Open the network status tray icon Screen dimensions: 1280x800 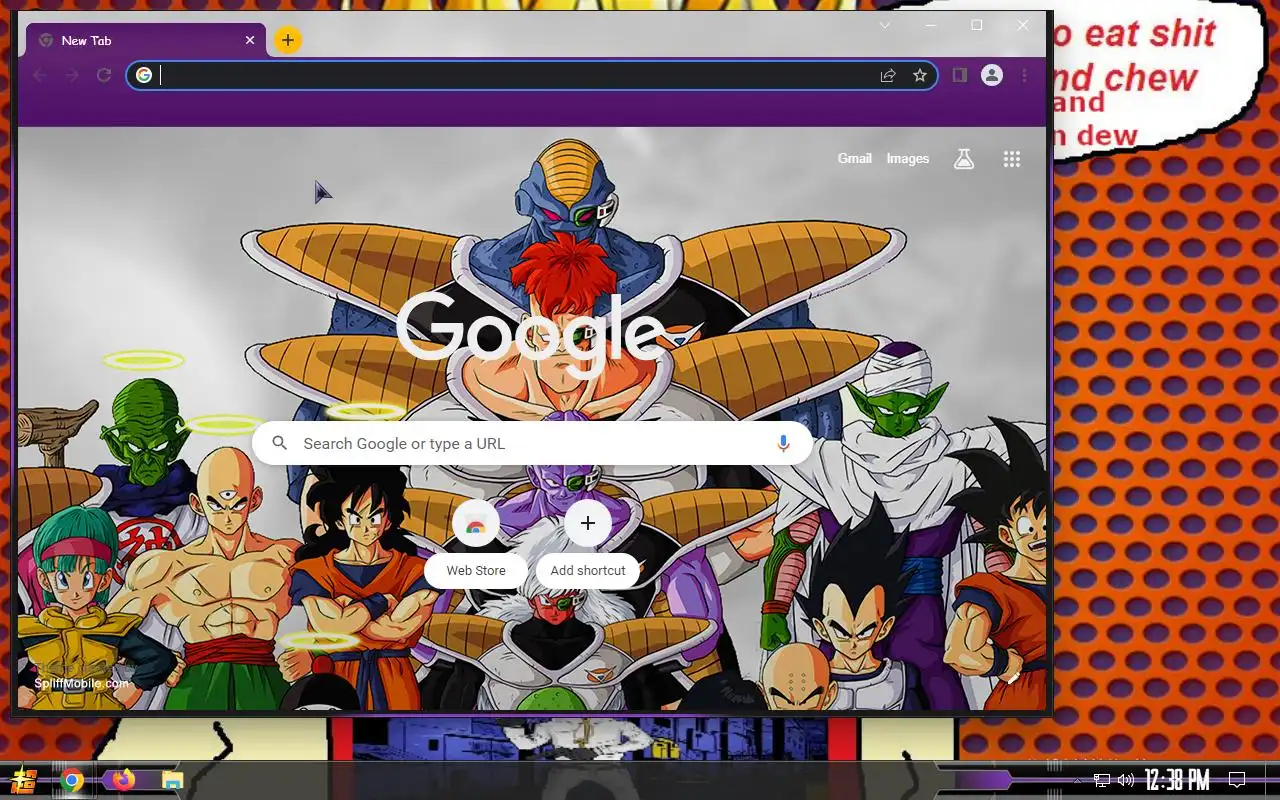tap(1102, 781)
